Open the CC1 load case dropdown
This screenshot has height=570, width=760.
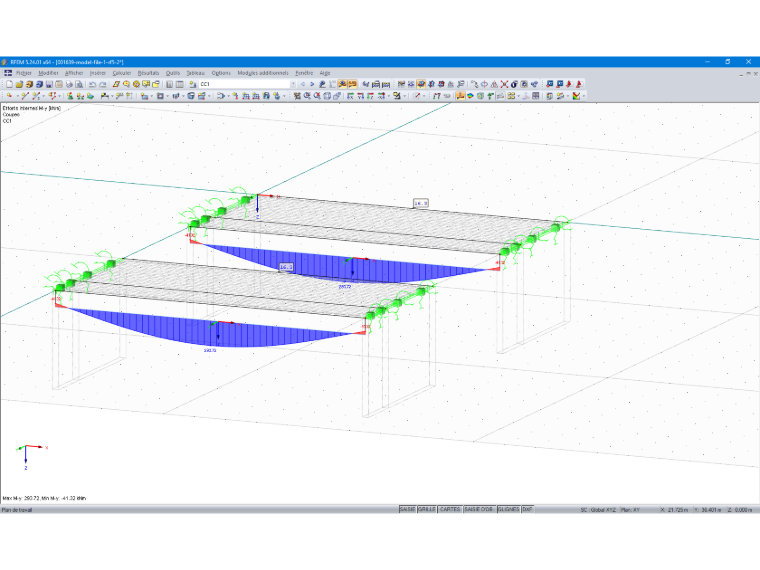point(293,84)
